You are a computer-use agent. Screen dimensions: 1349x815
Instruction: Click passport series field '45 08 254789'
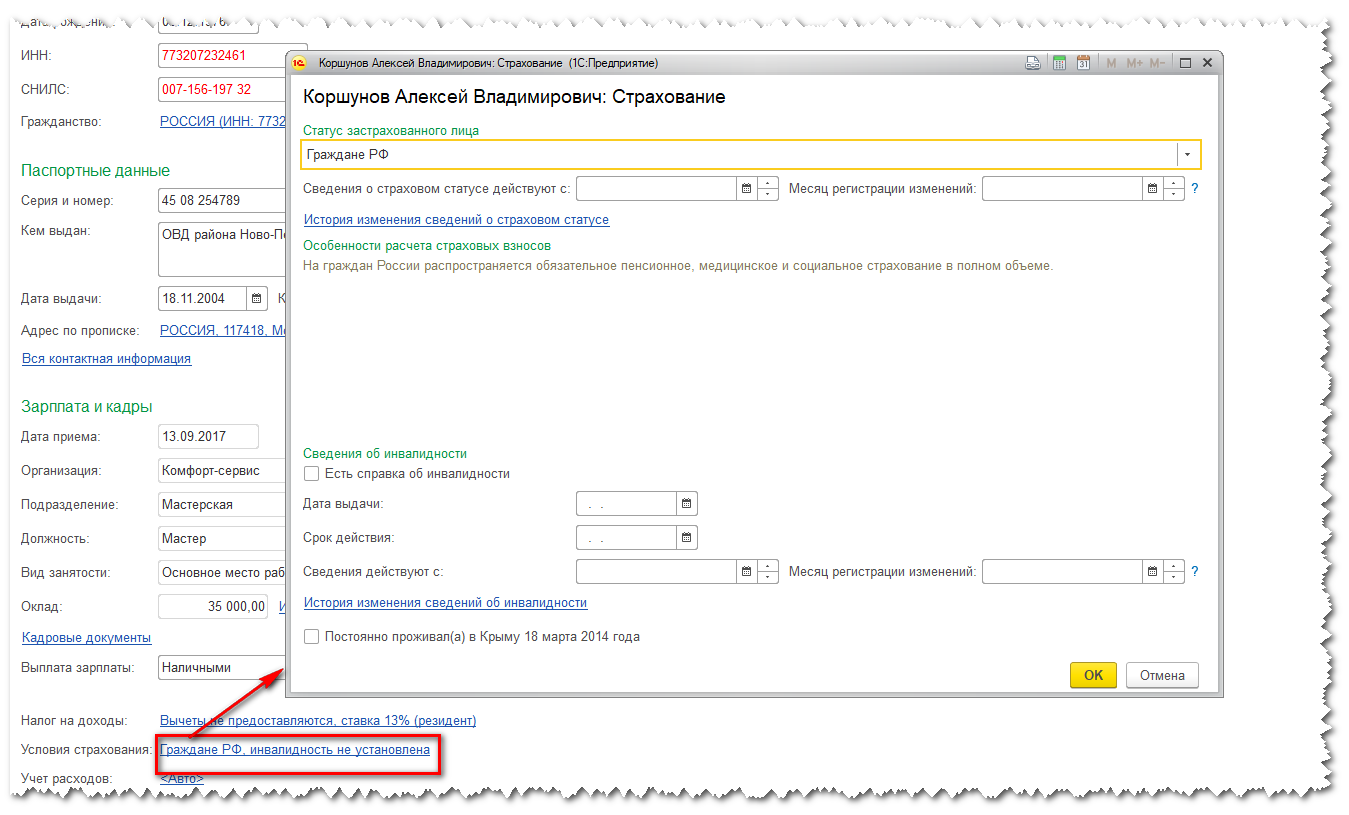click(x=222, y=200)
